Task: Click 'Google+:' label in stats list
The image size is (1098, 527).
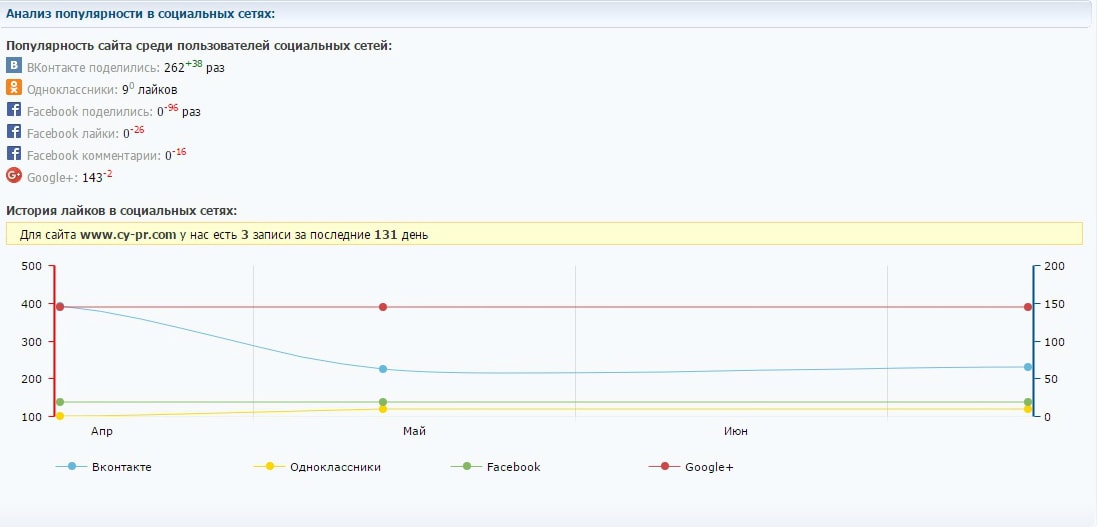Action: tap(53, 178)
